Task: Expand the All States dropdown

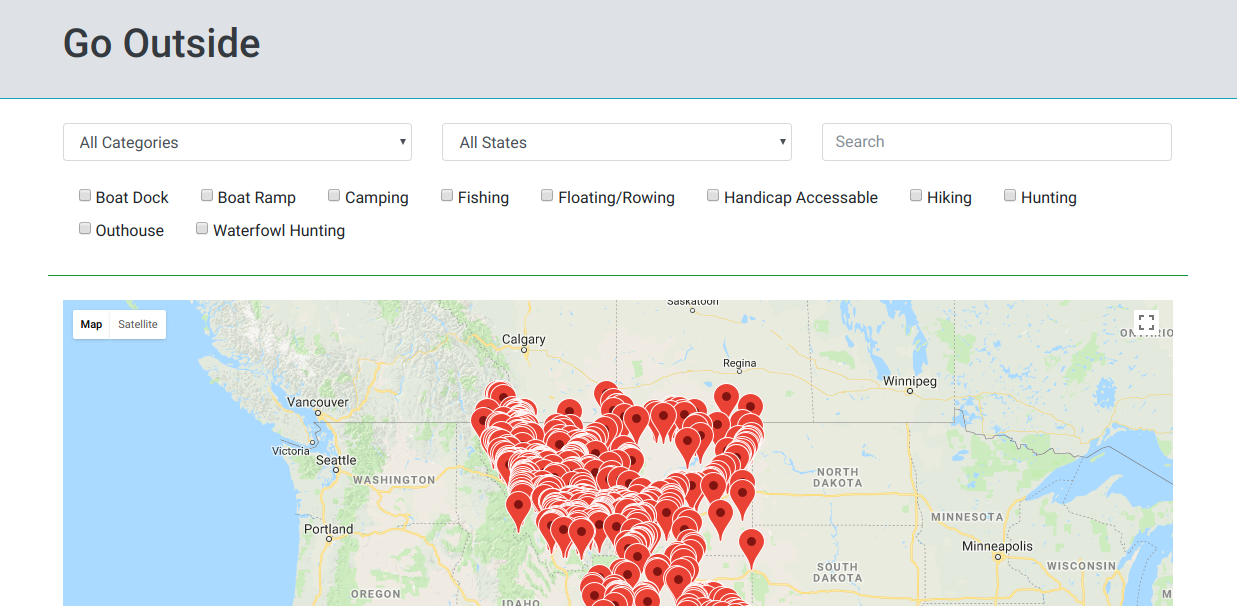Action: tap(616, 142)
